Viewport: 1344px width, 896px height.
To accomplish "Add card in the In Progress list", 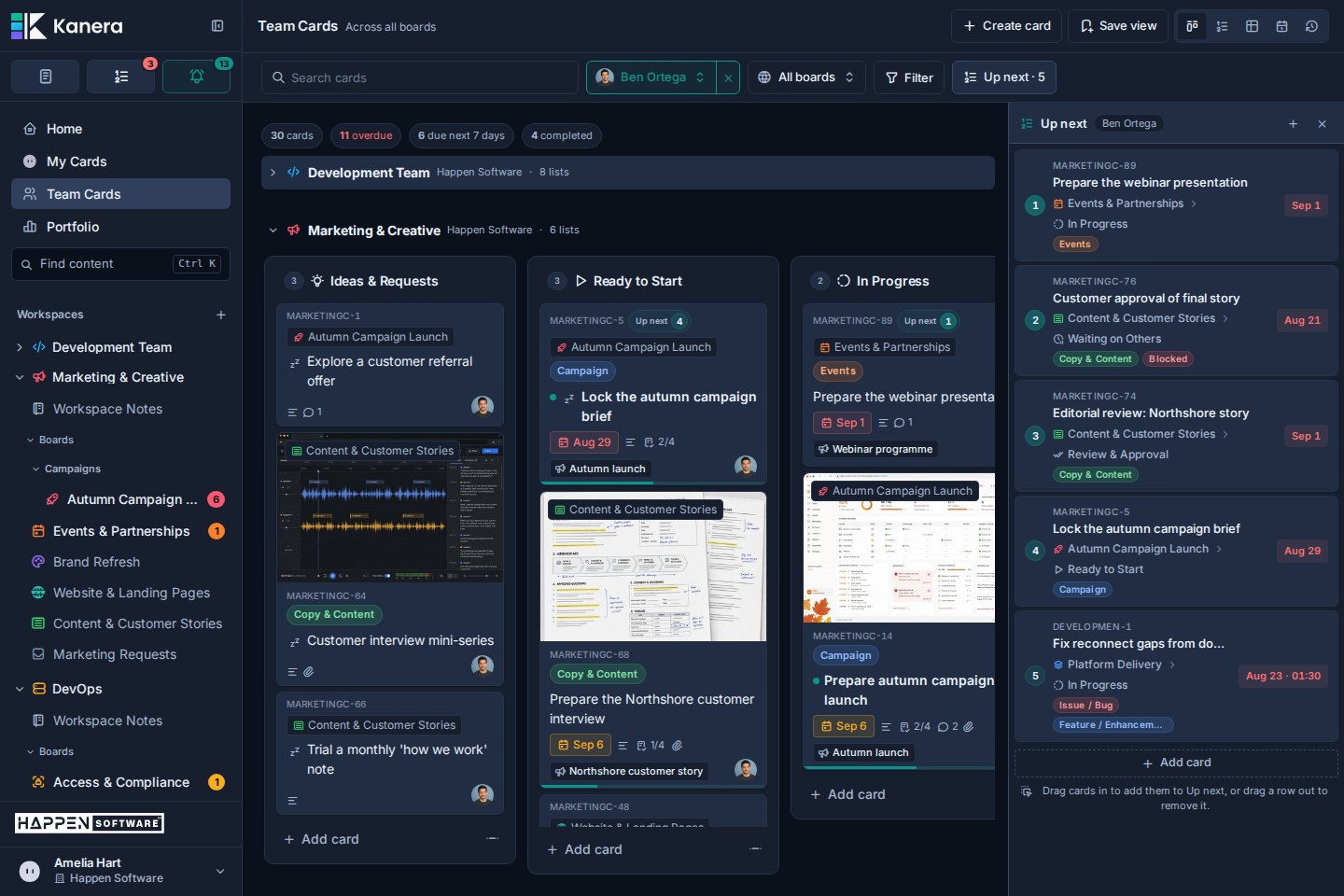I will point(848,794).
